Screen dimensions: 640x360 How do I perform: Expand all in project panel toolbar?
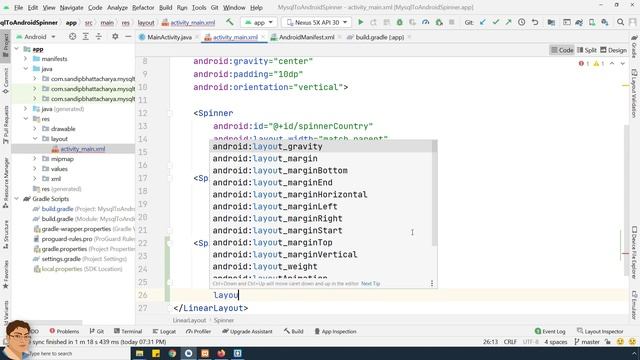click(86, 37)
